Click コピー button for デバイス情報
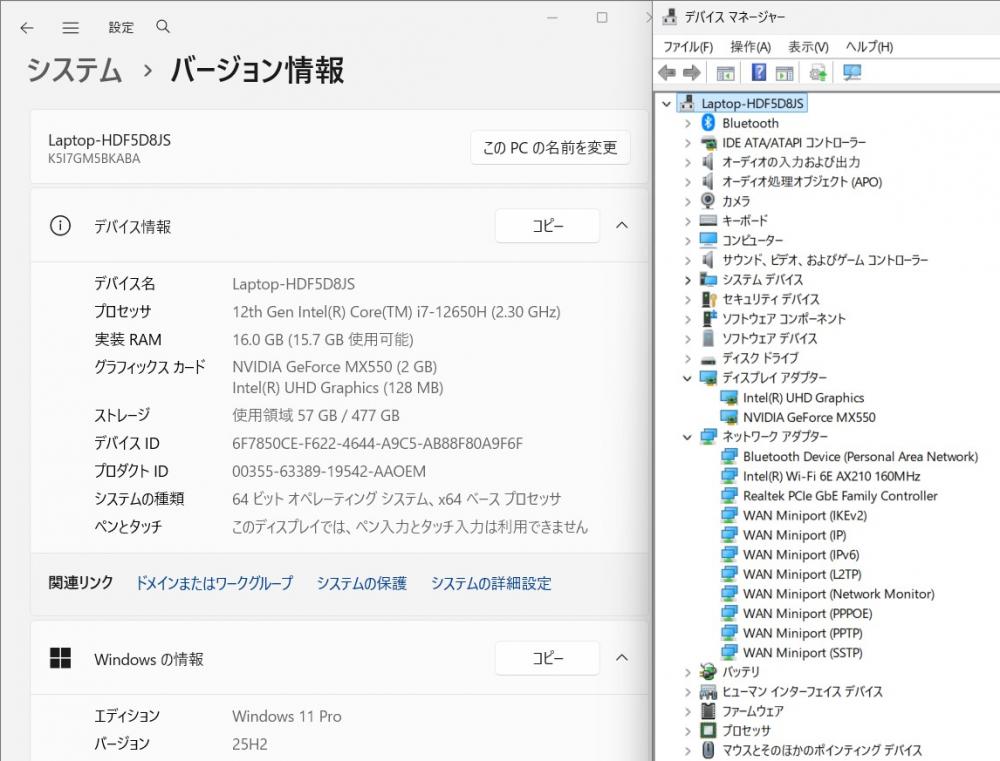1000x761 pixels. pos(547,226)
